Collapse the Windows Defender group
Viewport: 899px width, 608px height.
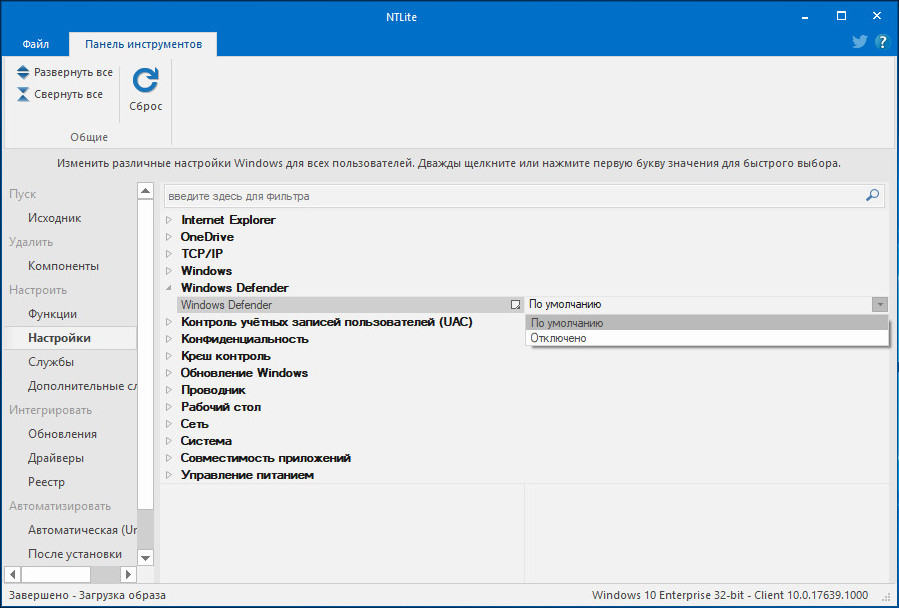(x=169, y=288)
